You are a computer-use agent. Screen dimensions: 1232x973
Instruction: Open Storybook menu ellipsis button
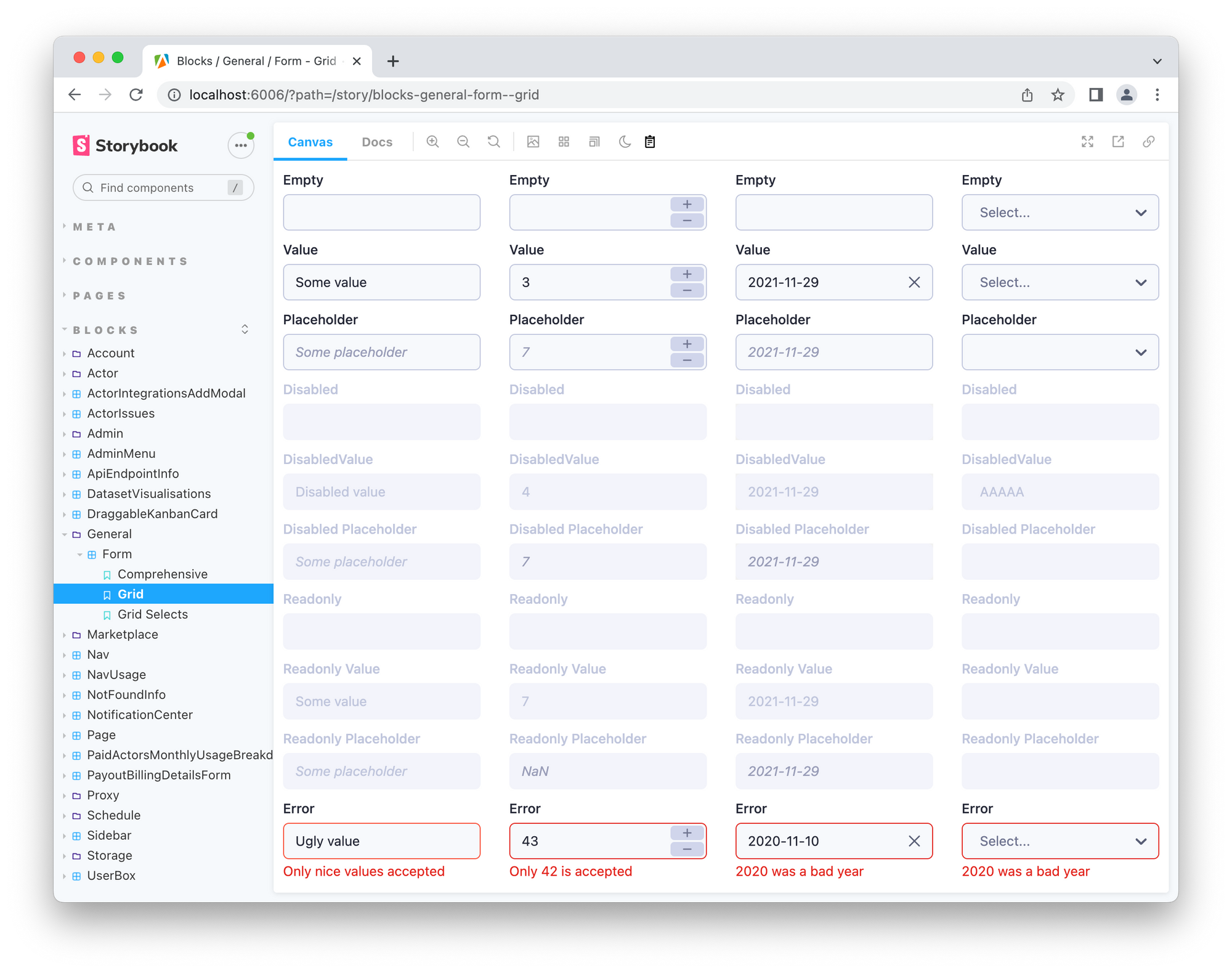241,145
